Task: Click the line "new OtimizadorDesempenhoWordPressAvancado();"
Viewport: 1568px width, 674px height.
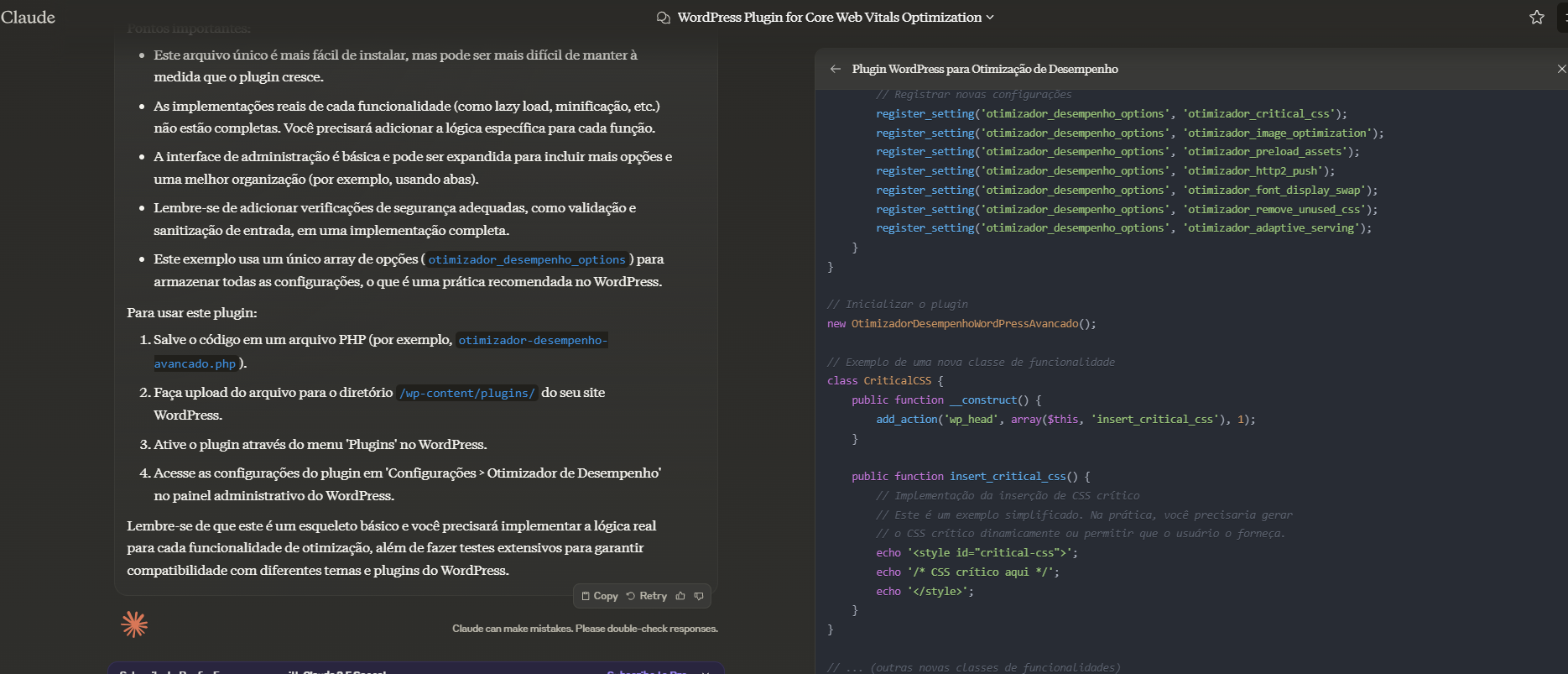Action: coord(961,324)
